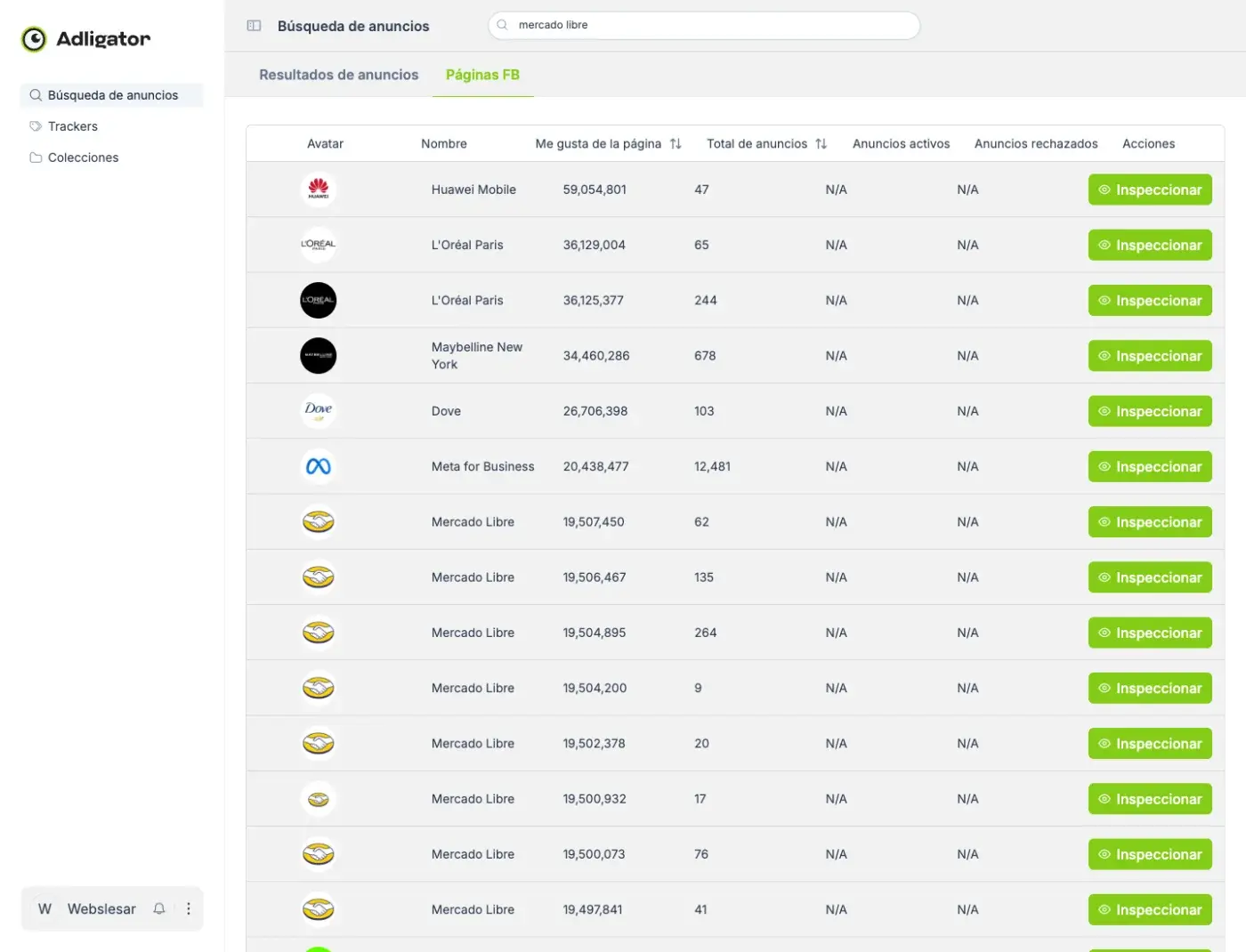Click the W account avatar

click(44, 908)
